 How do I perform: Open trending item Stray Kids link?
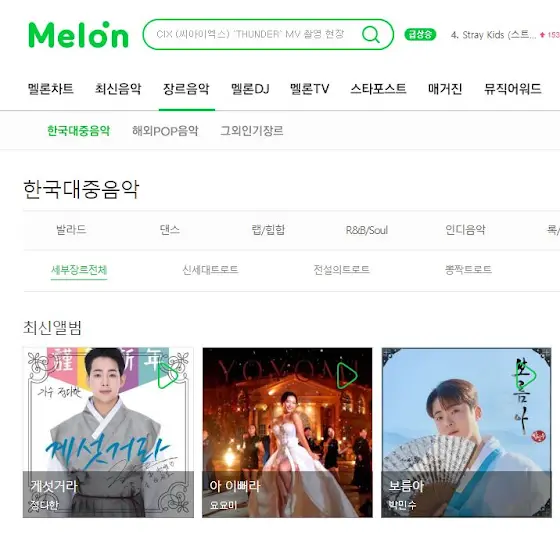pos(493,35)
